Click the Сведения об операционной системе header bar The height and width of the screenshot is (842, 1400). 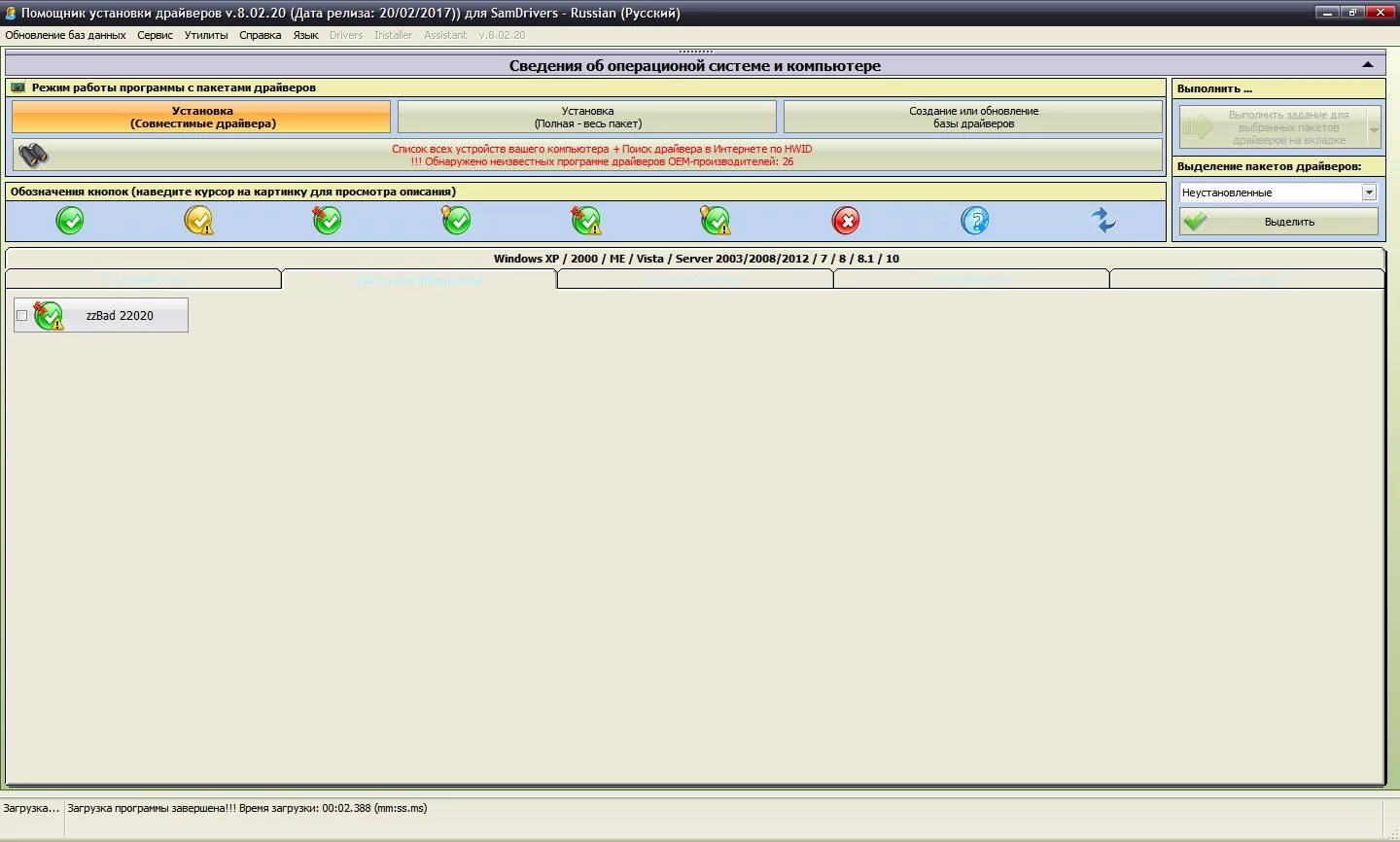point(694,65)
